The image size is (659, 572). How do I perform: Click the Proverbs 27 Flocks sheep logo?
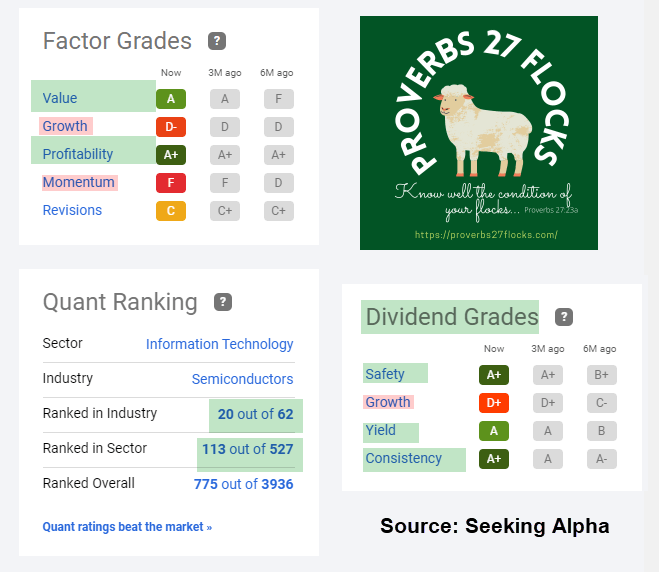(479, 133)
